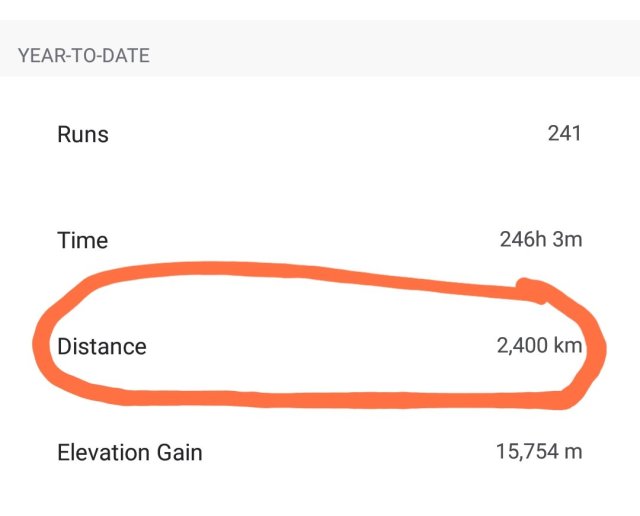The width and height of the screenshot is (640, 516).
Task: Select the Runs row label
Action: point(83,134)
